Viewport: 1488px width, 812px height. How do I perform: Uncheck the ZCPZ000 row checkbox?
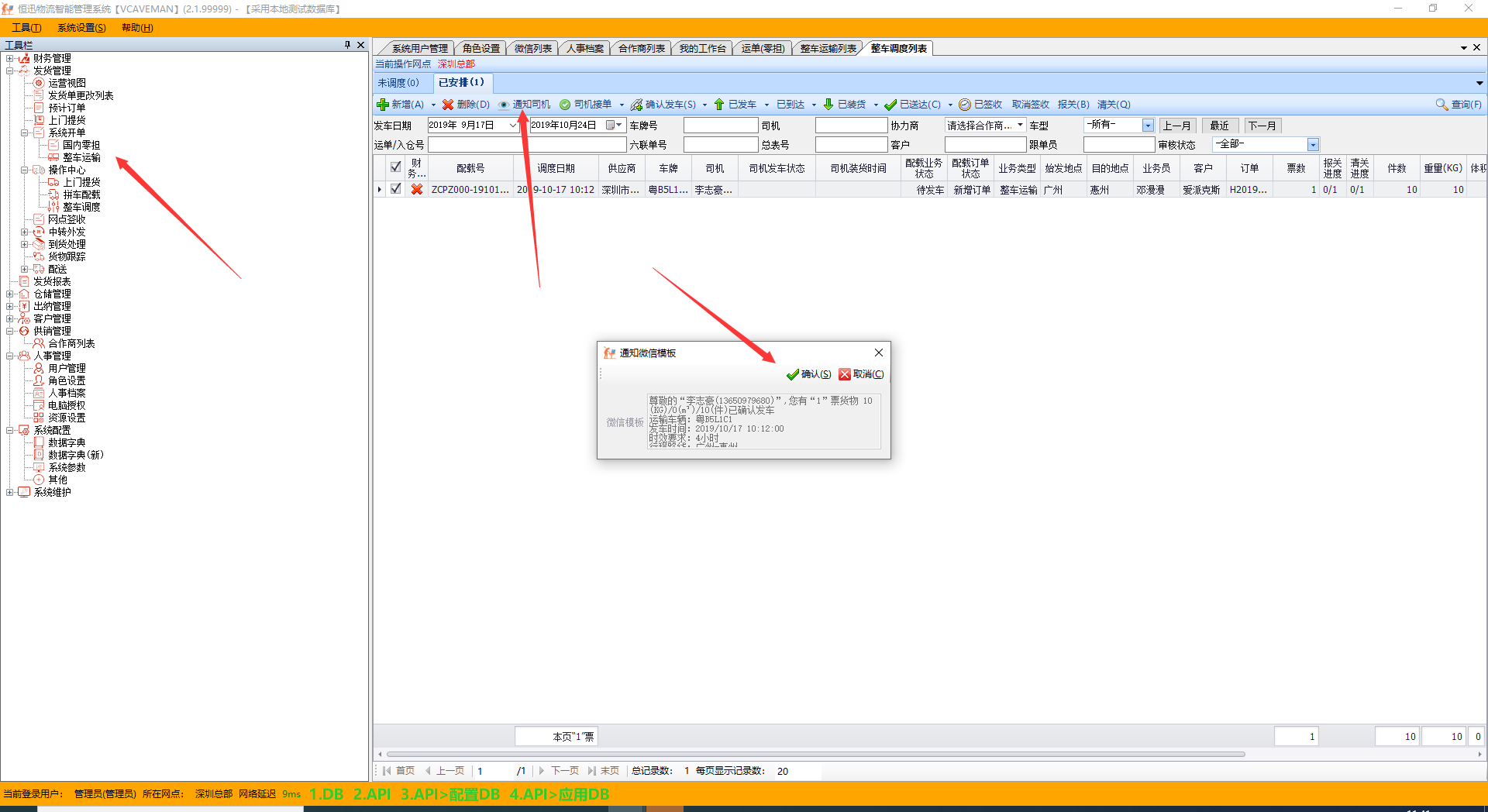click(x=396, y=189)
